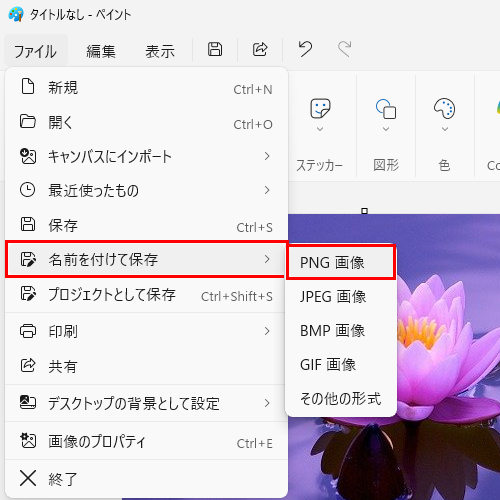Screen dimensions: 500x500
Task: Click the Paint app icon in title bar
Action: [x=16, y=14]
